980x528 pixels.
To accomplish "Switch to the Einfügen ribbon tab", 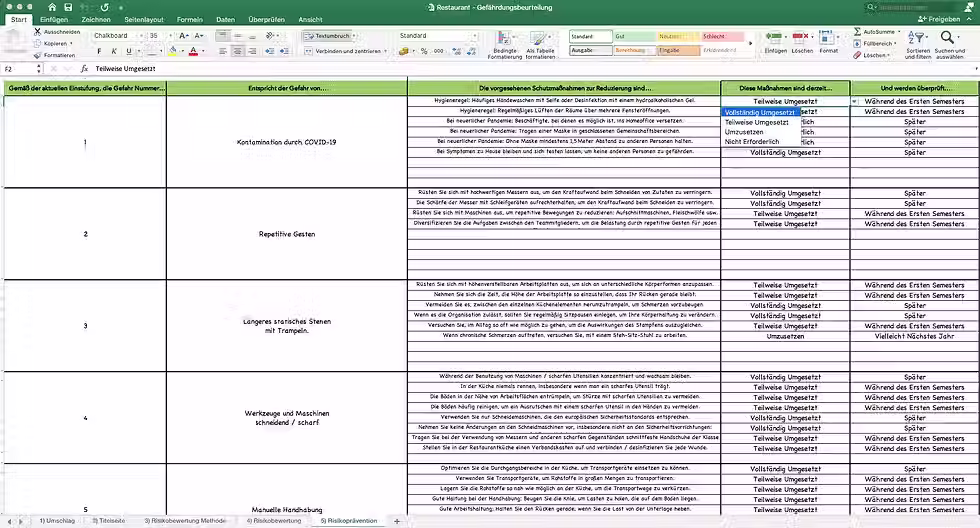I will pyautogui.click(x=54, y=19).
